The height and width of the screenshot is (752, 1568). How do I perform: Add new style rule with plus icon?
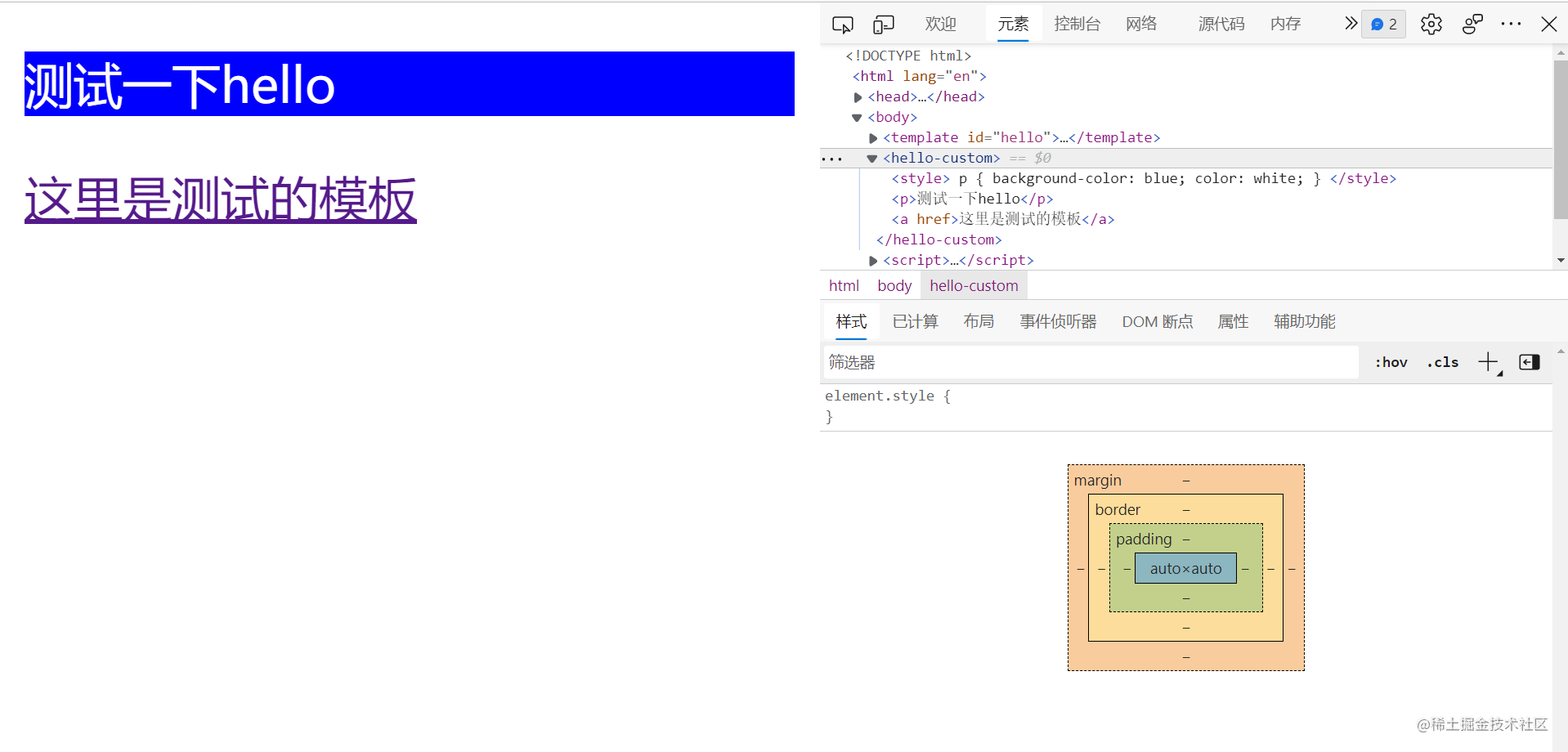1487,362
